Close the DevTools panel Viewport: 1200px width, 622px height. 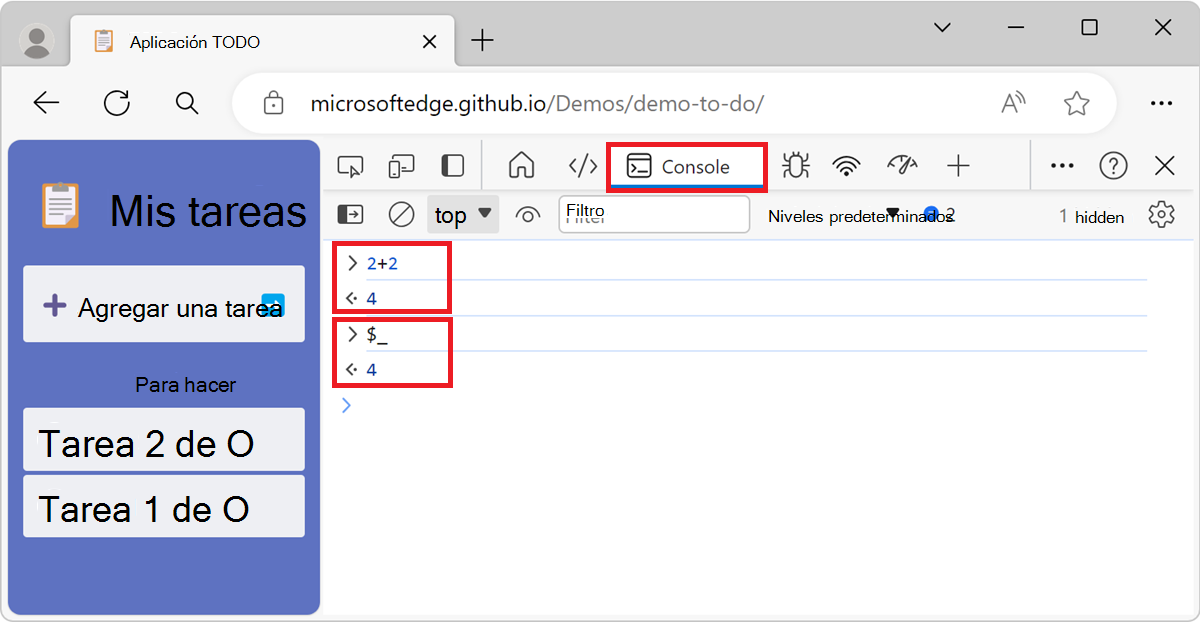pos(1165,166)
